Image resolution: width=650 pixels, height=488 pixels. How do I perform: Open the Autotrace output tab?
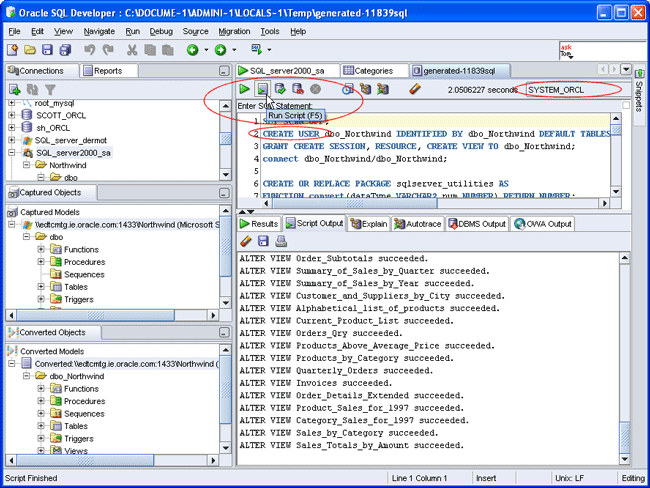(x=418, y=224)
